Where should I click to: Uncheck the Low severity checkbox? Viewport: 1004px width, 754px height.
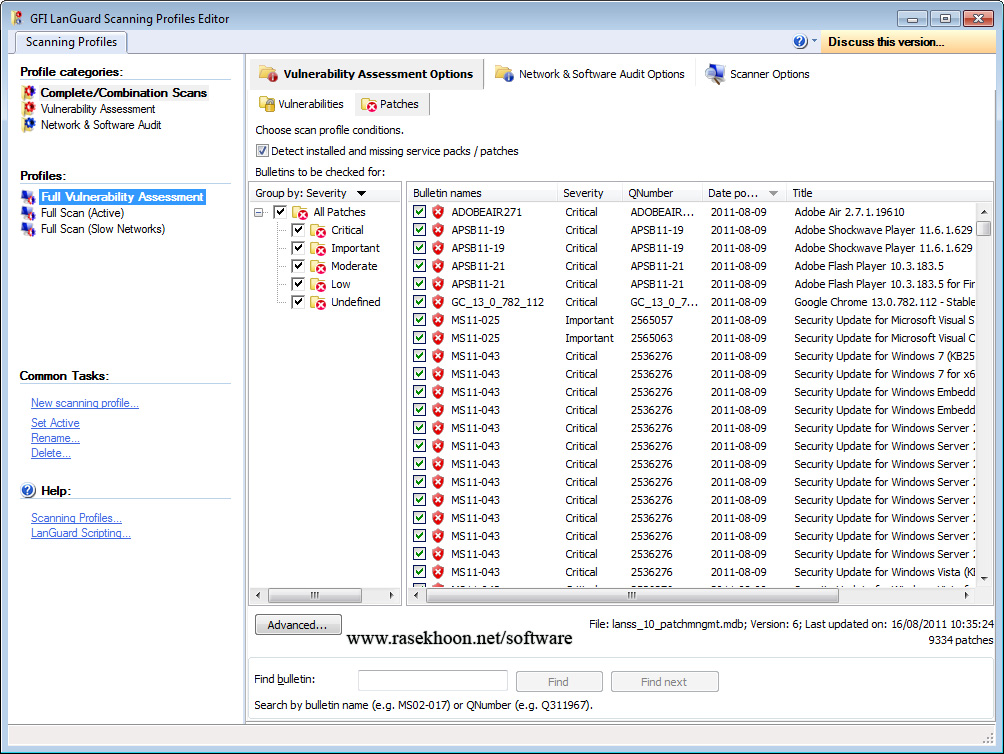(x=298, y=284)
